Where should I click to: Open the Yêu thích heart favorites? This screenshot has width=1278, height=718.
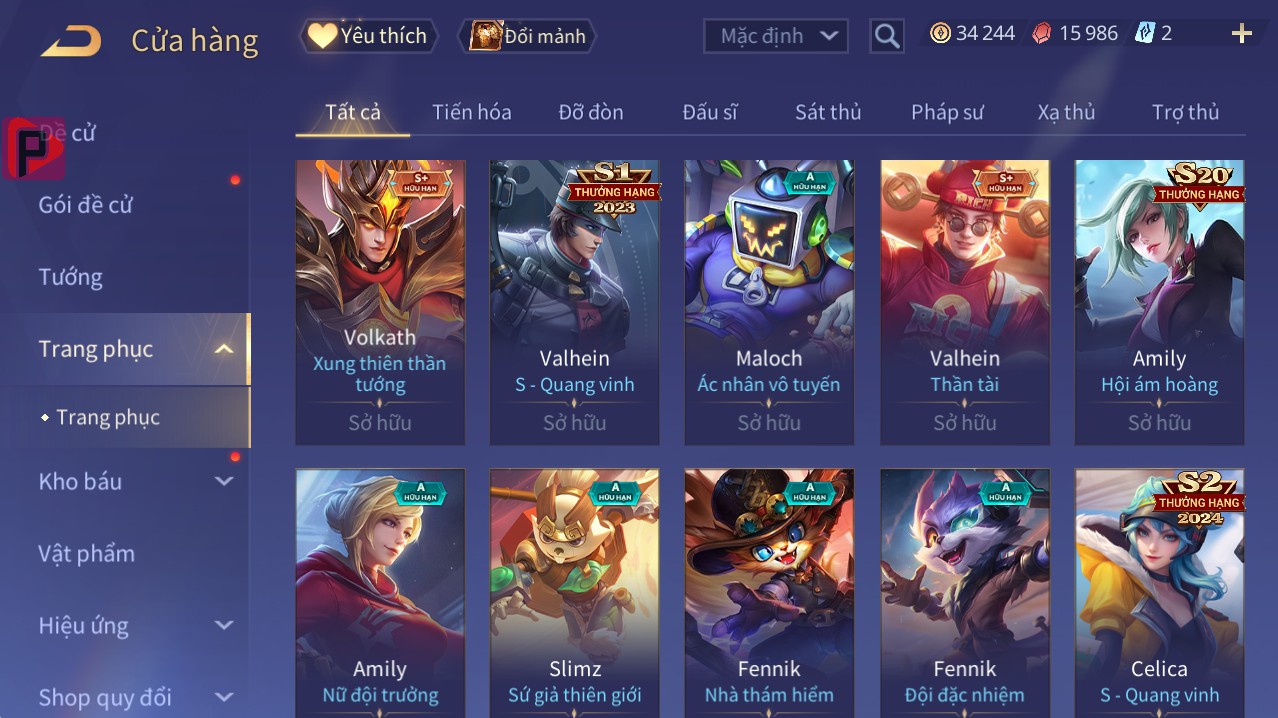[x=368, y=36]
